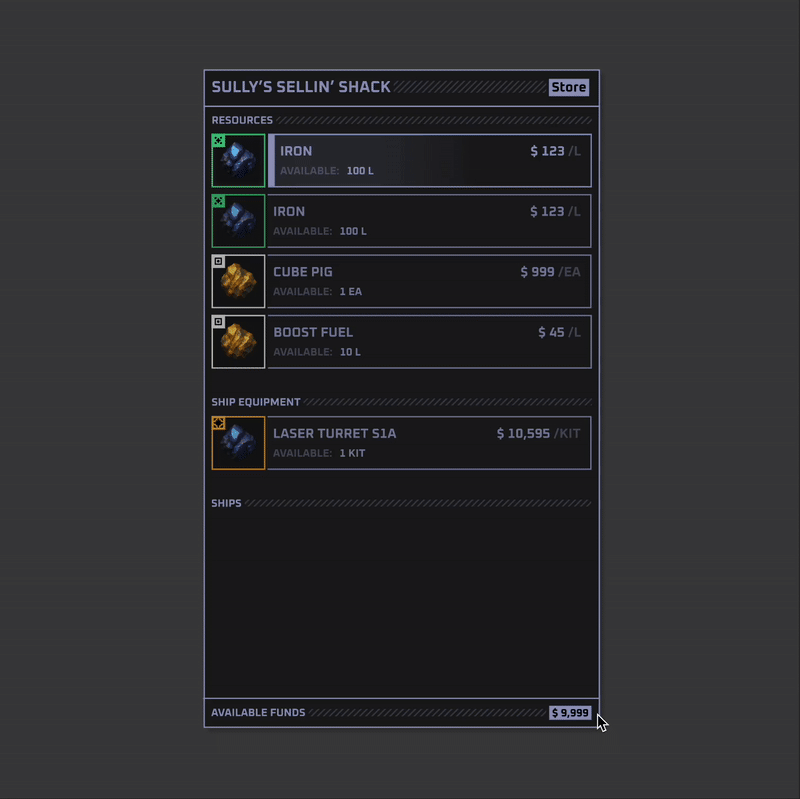Select the Boost Fuel listing row
The image size is (800, 799).
coord(430,342)
